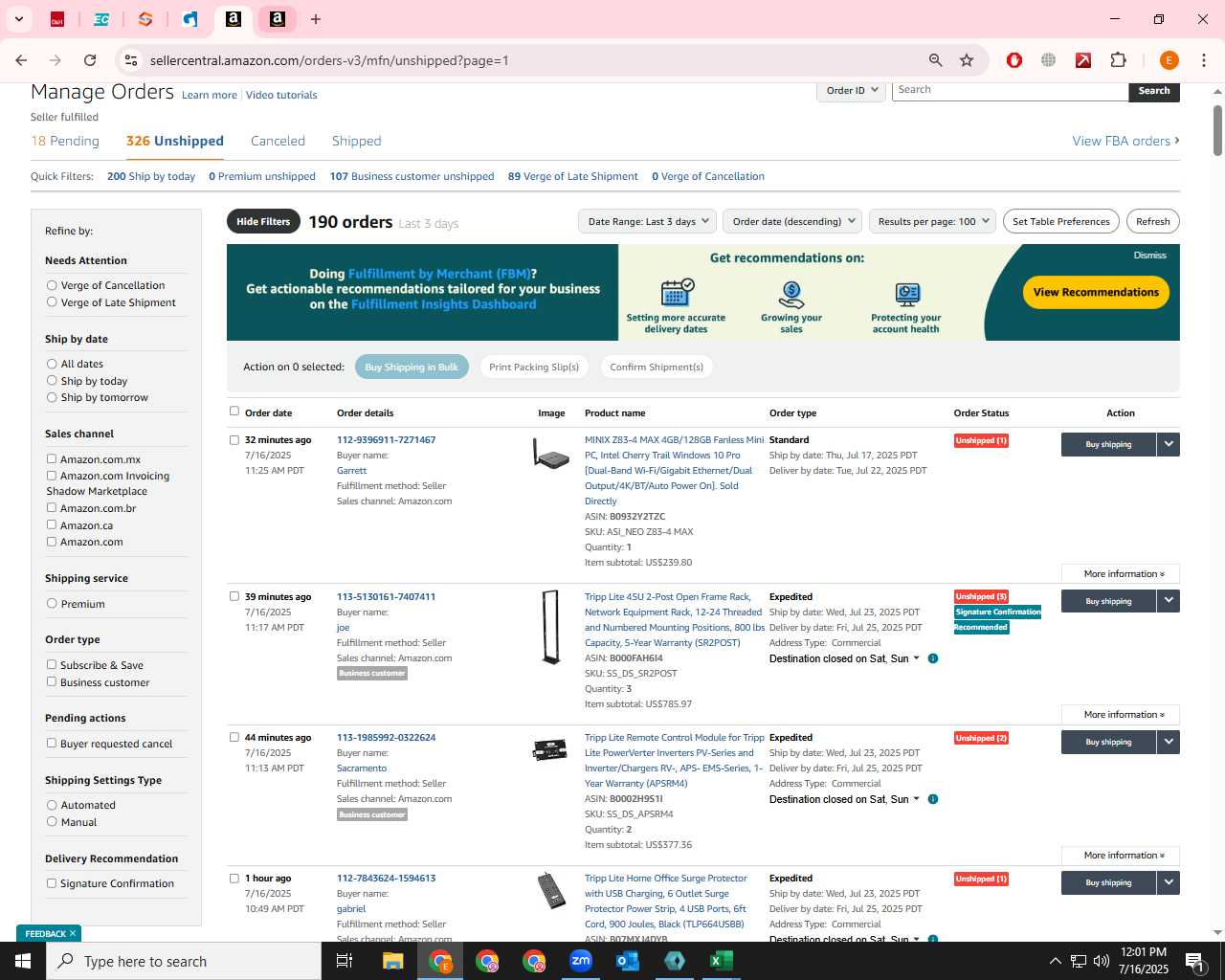Image resolution: width=1225 pixels, height=980 pixels.
Task: Open Excel from taskbar
Action: tap(722, 961)
